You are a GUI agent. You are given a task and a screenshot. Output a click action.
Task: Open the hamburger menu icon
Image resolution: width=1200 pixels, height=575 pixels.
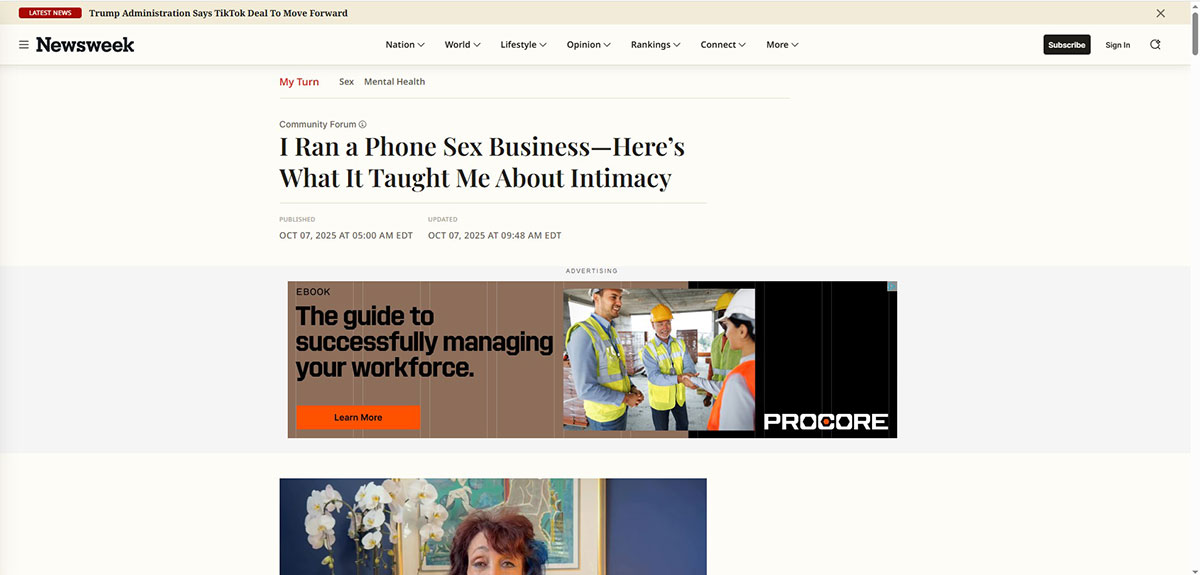pos(24,45)
